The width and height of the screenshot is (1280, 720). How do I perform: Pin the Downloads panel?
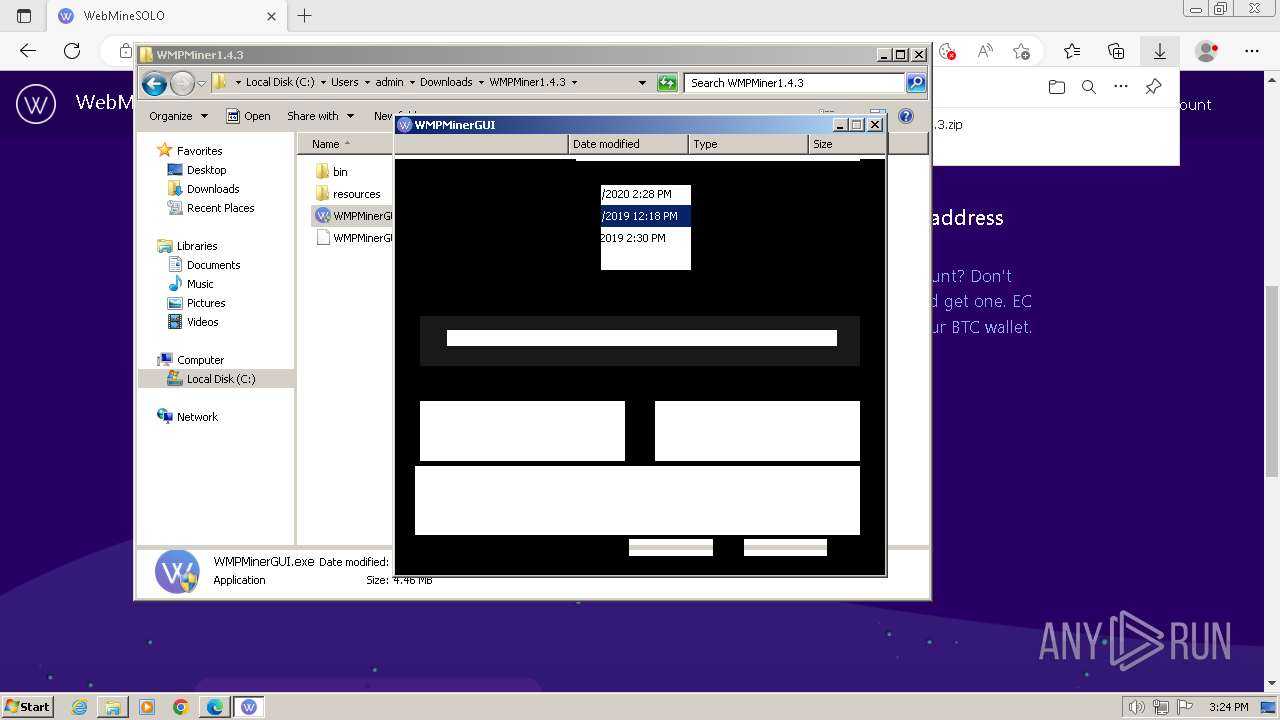pos(1153,87)
